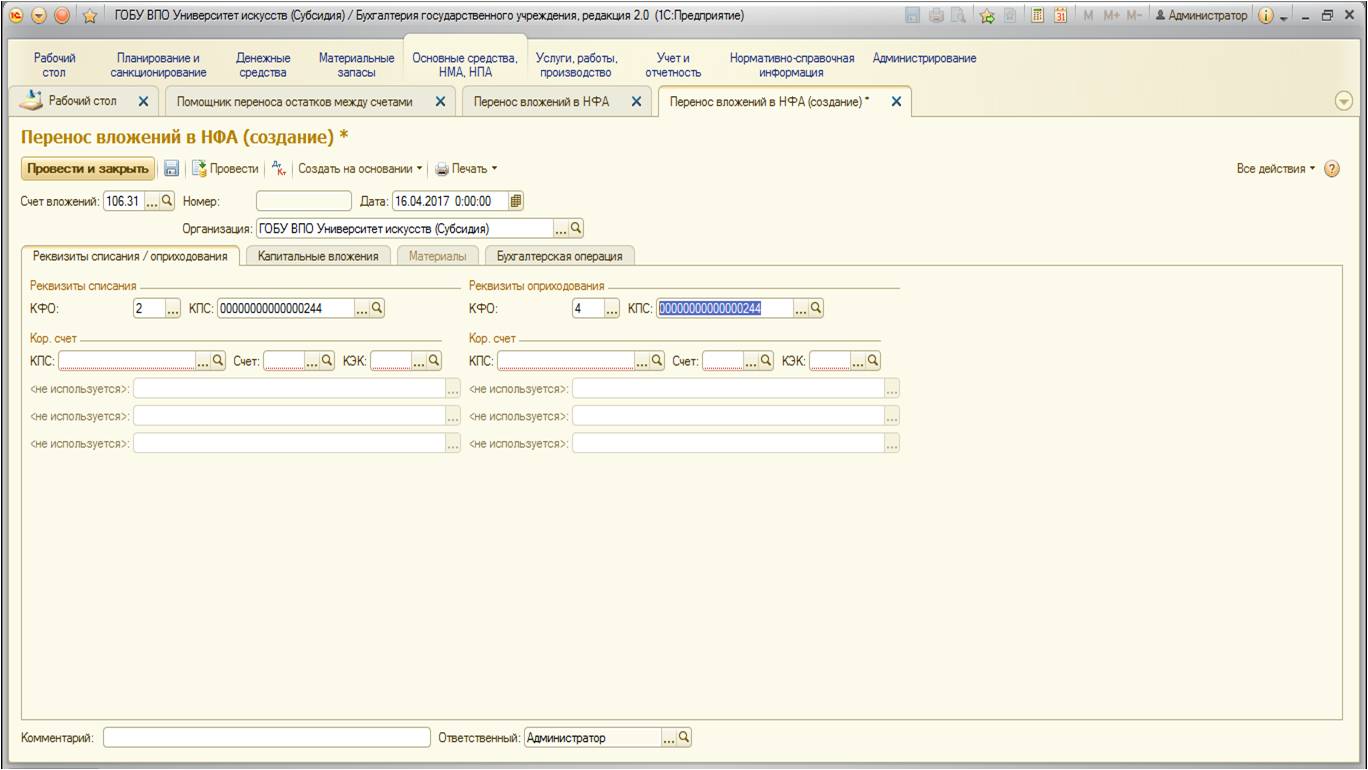Expand the Все действия menu
The height and width of the screenshot is (770, 1368).
[1276, 169]
